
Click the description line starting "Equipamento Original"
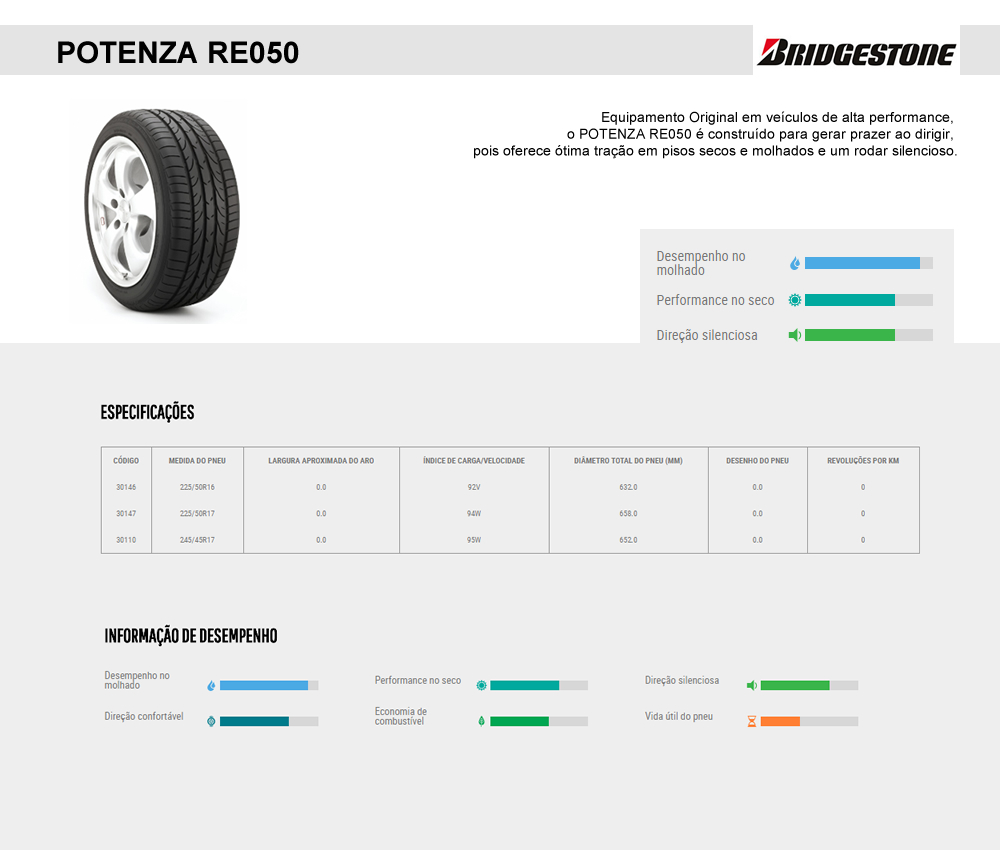777,117
